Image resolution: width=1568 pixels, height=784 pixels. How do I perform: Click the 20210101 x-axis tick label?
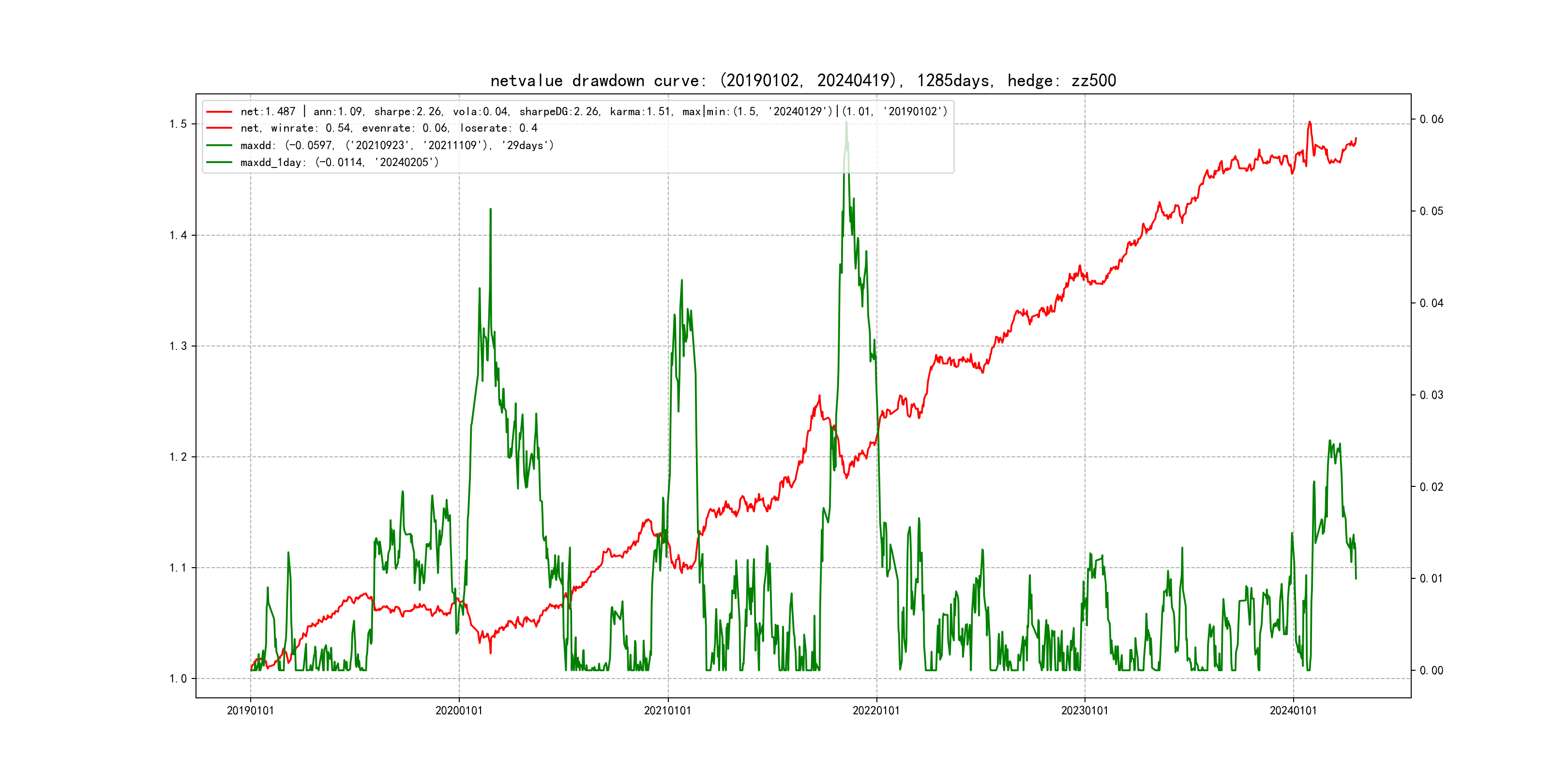[668, 710]
